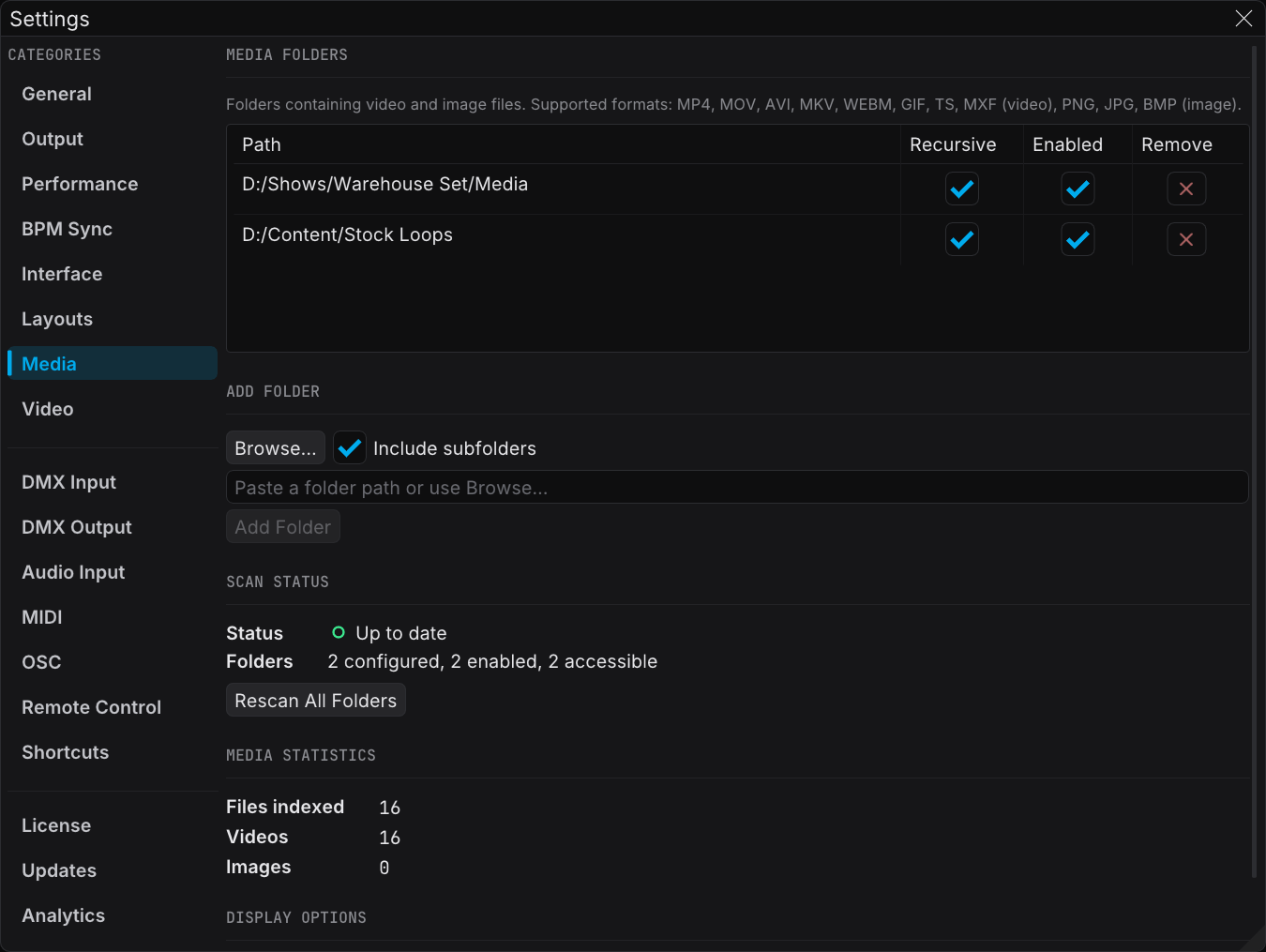Screen dimensions: 1266x952
Task: Toggle Recursive for Warehouse Set/Media
Action: click(x=961, y=189)
